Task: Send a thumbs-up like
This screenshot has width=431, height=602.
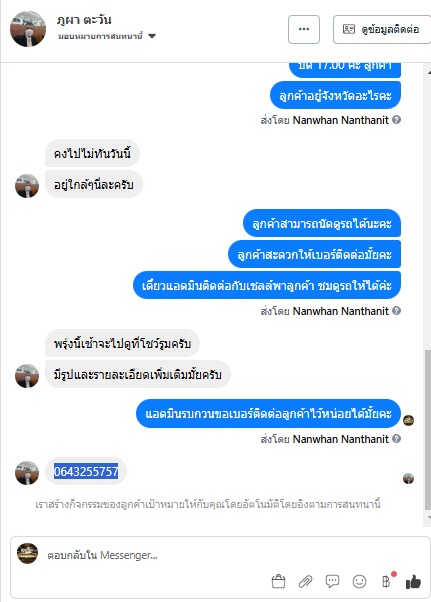Action: coord(413,581)
